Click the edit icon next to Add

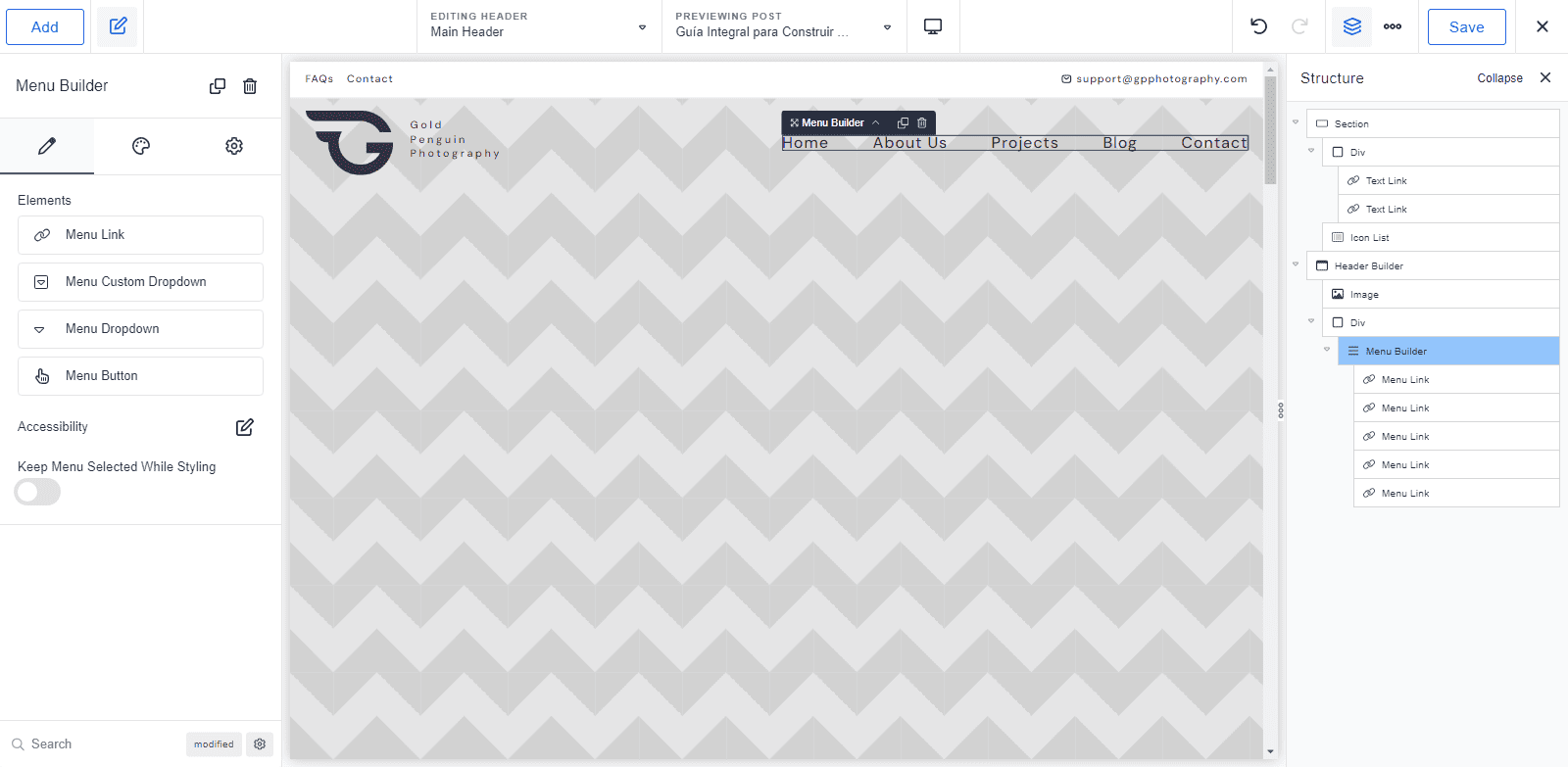click(x=118, y=26)
